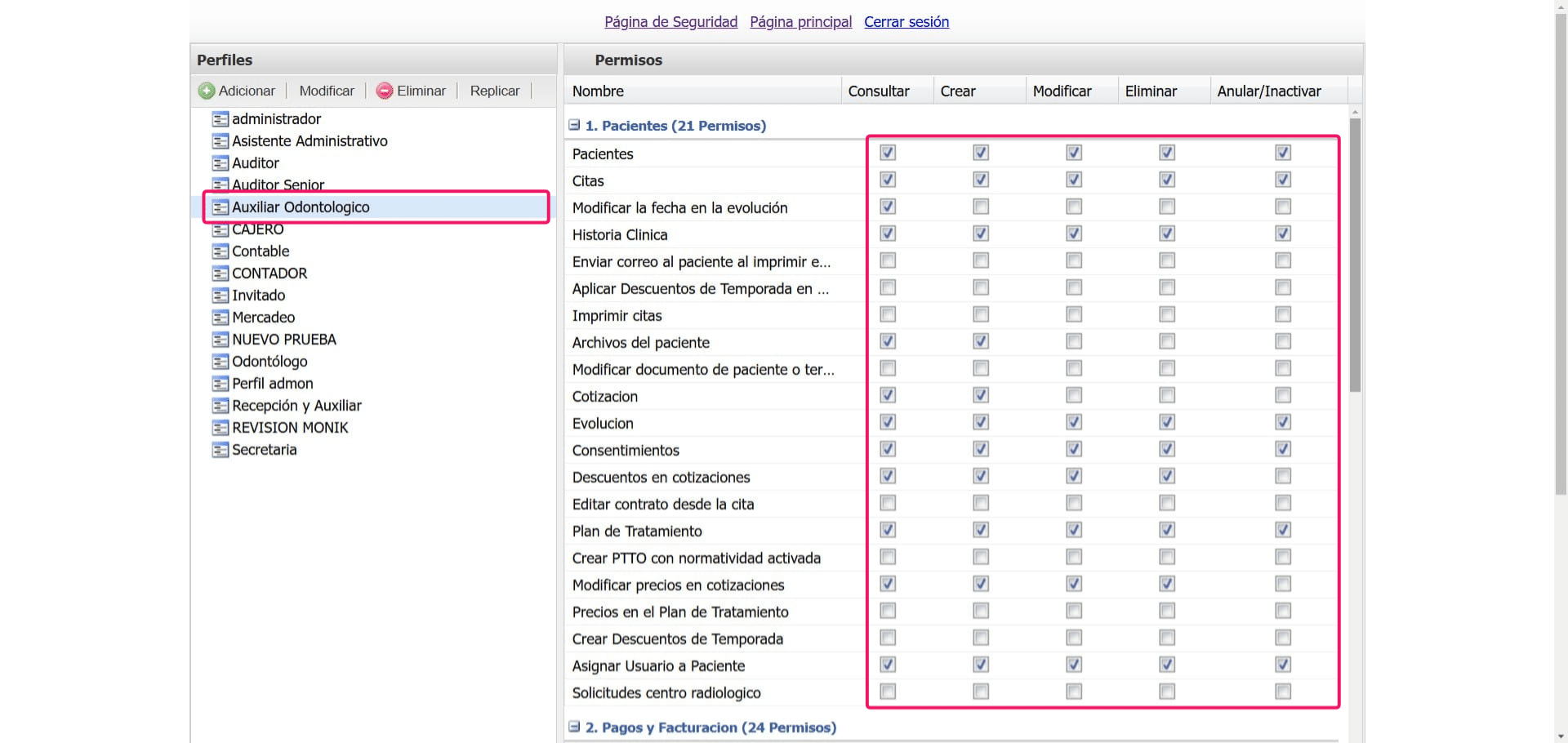
Task: Click the Secretaria profile icon
Action: point(220,450)
